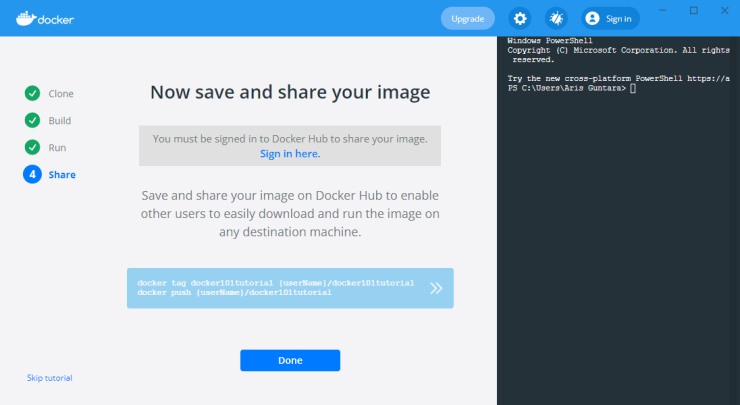Click the step 4 circle icon
This screenshot has height=405, width=740.
click(x=33, y=174)
